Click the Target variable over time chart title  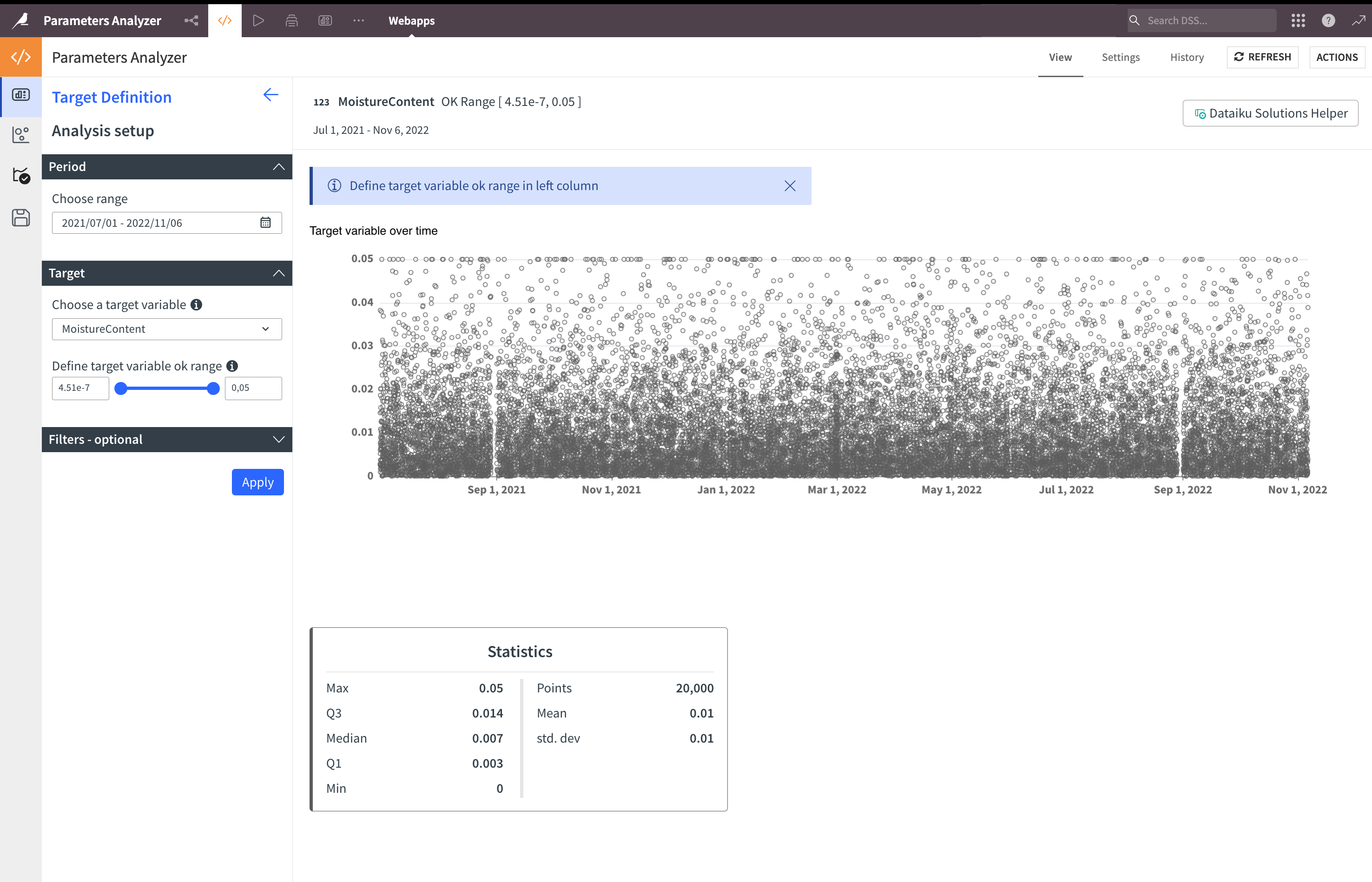374,231
